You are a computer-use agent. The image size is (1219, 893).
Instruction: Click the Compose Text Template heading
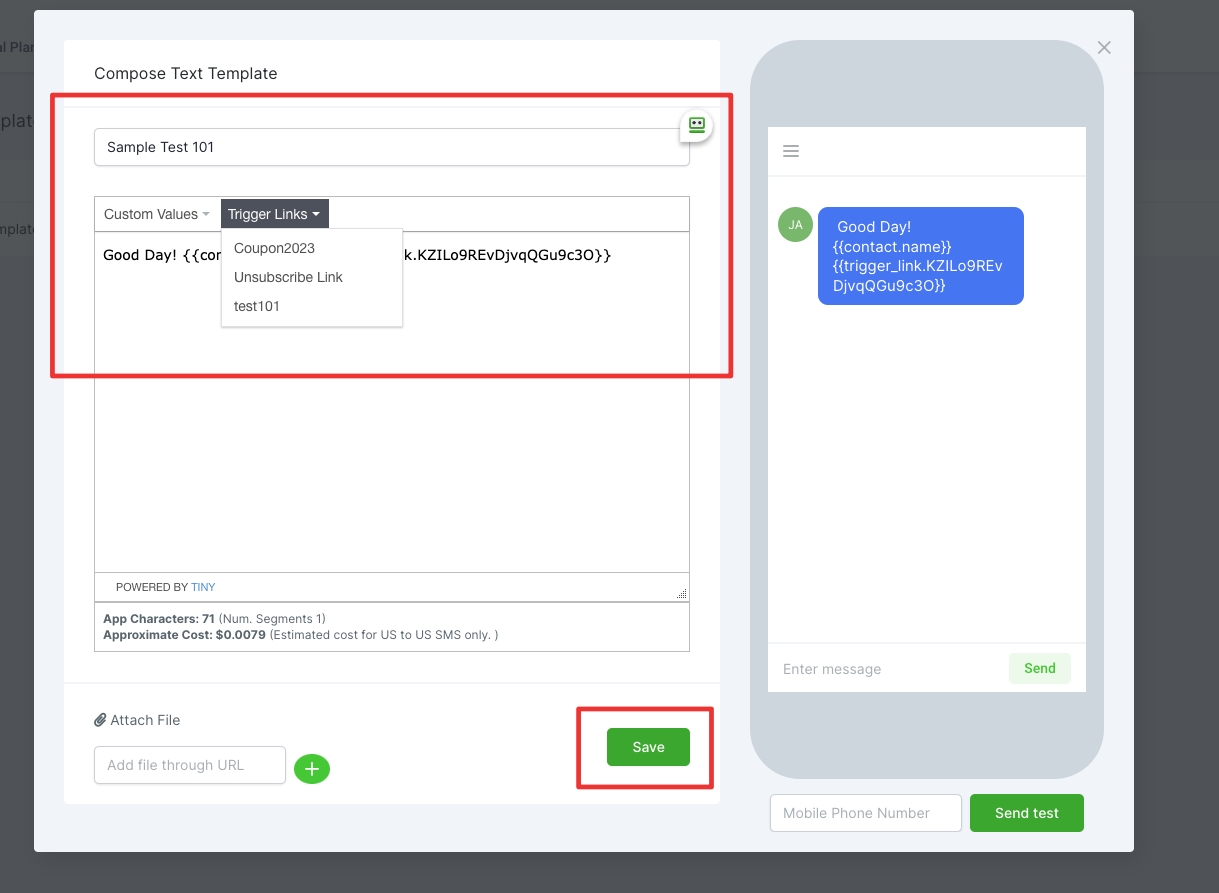(186, 73)
